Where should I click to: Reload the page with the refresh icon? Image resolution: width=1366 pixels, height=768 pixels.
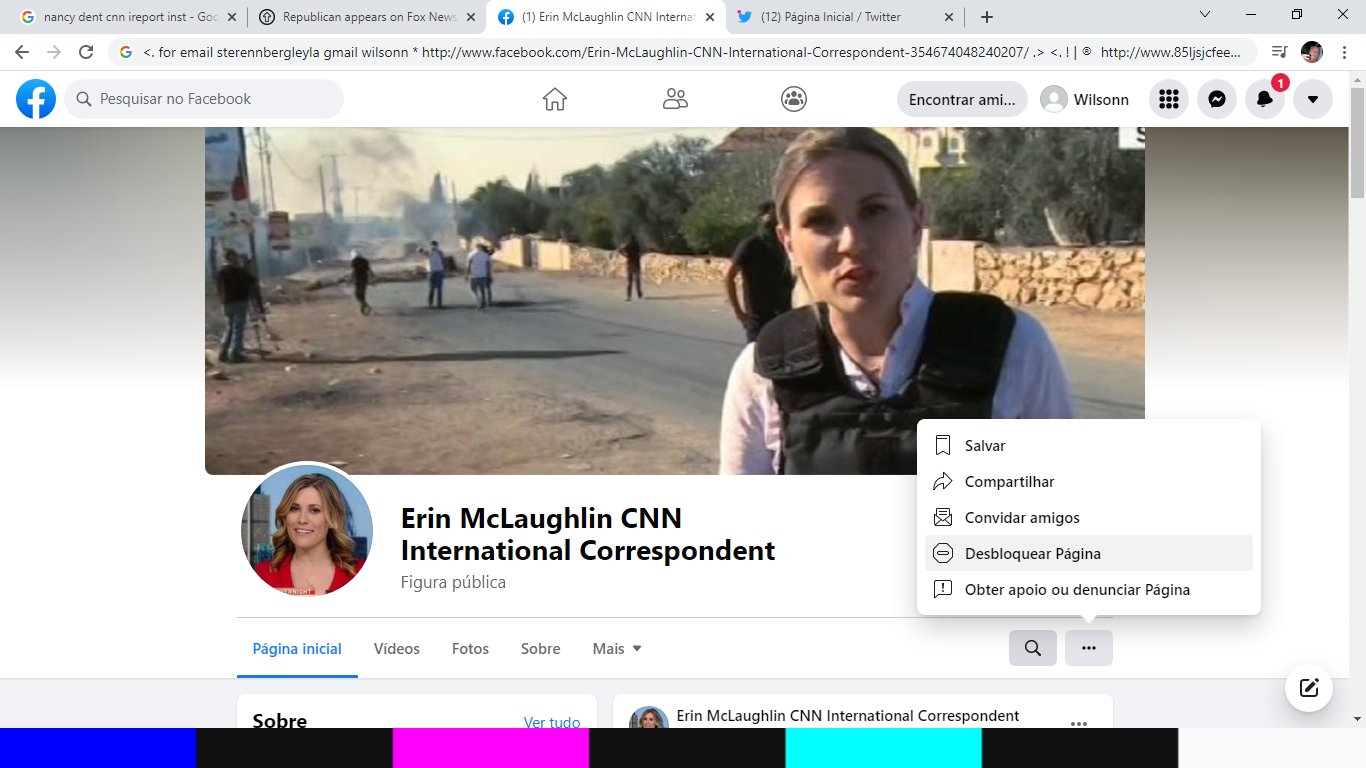[86, 52]
